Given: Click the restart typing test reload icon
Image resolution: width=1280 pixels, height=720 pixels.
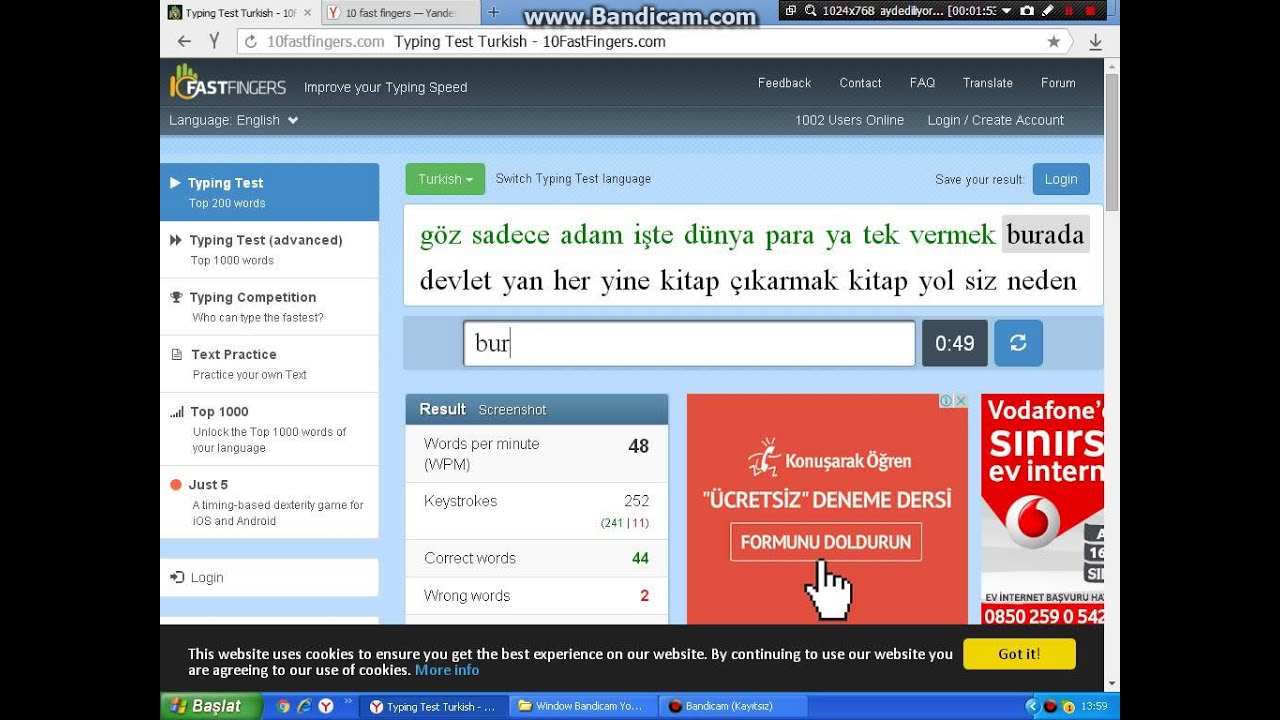Looking at the screenshot, I should coord(1018,343).
